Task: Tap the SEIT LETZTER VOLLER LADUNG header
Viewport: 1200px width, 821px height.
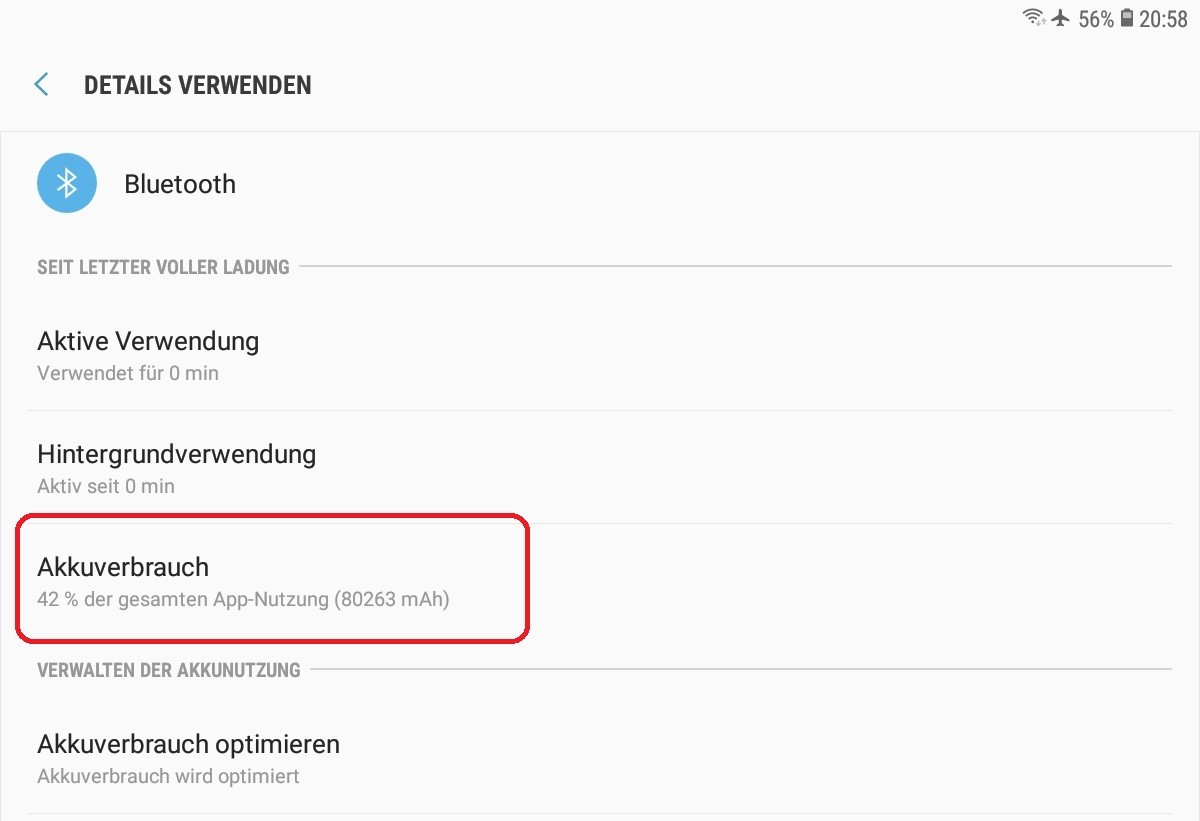Action: tap(163, 267)
